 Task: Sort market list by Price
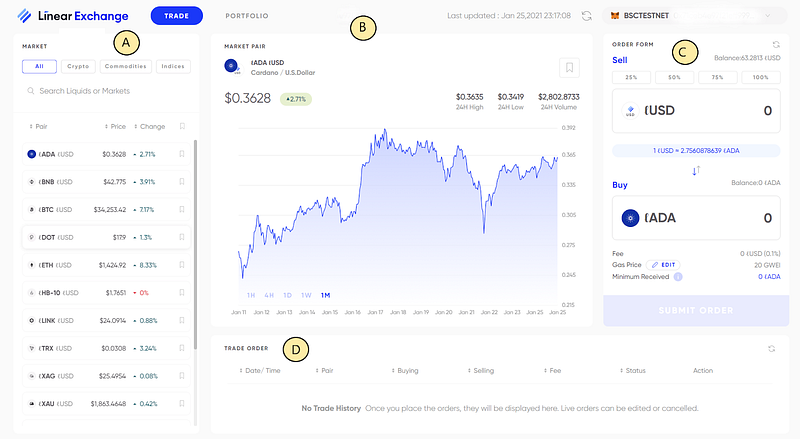[x=115, y=127]
